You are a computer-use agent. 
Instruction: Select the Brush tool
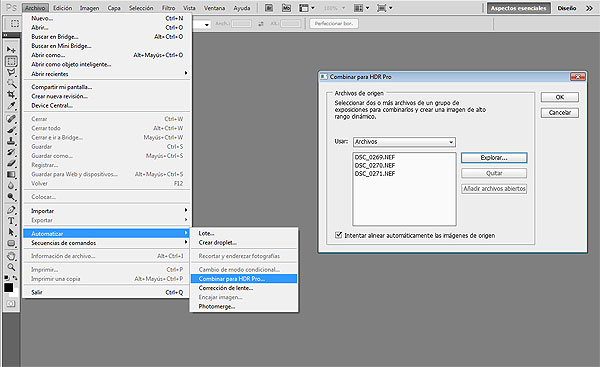click(11, 130)
